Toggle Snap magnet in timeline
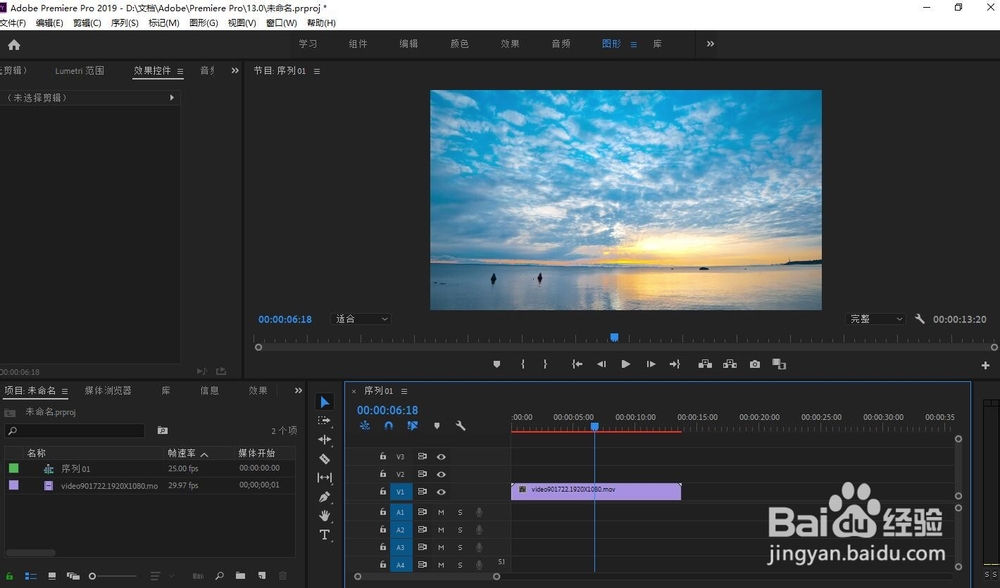1000x588 pixels. tap(388, 425)
